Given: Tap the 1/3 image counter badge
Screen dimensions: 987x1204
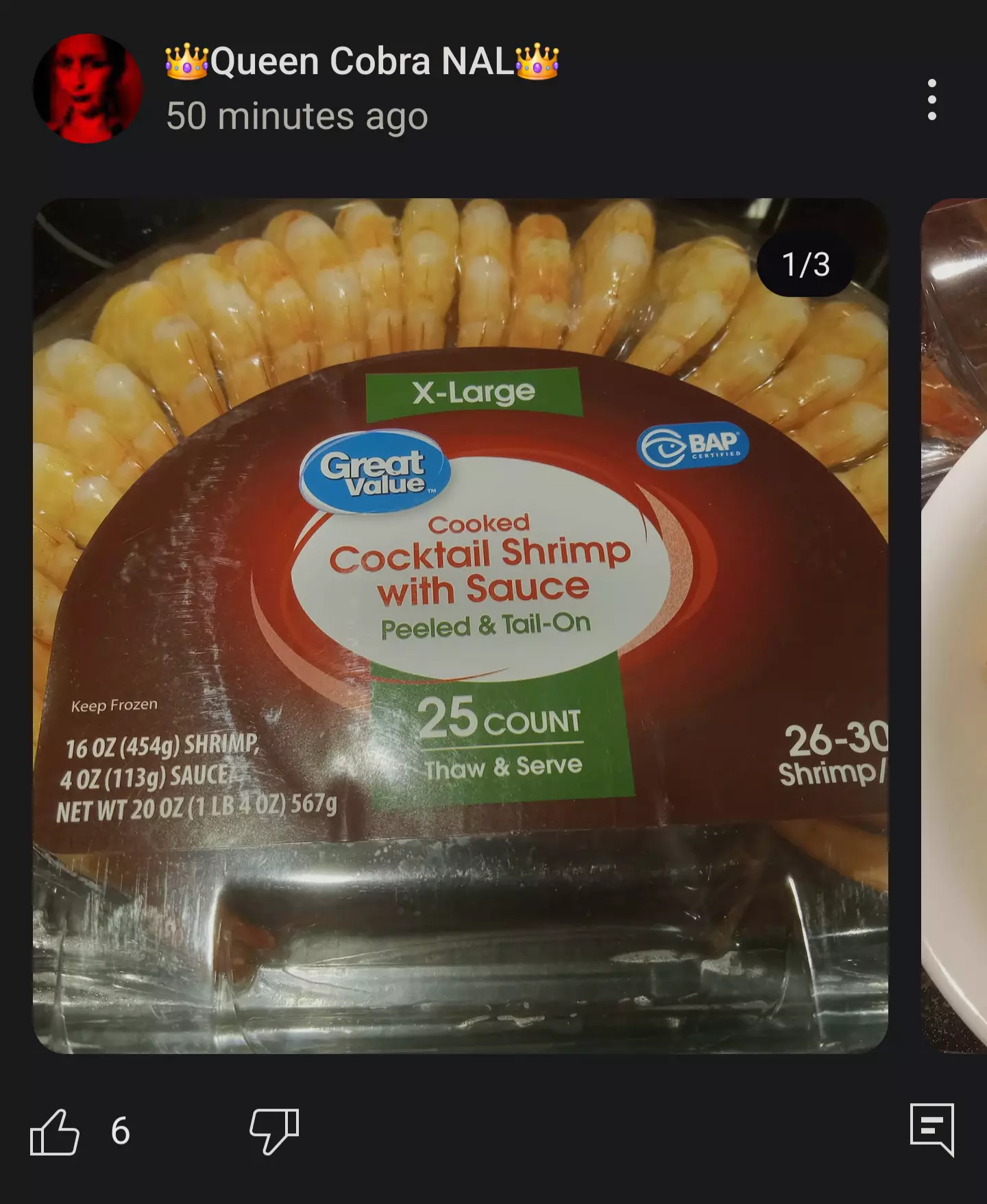Looking at the screenshot, I should point(805,264).
